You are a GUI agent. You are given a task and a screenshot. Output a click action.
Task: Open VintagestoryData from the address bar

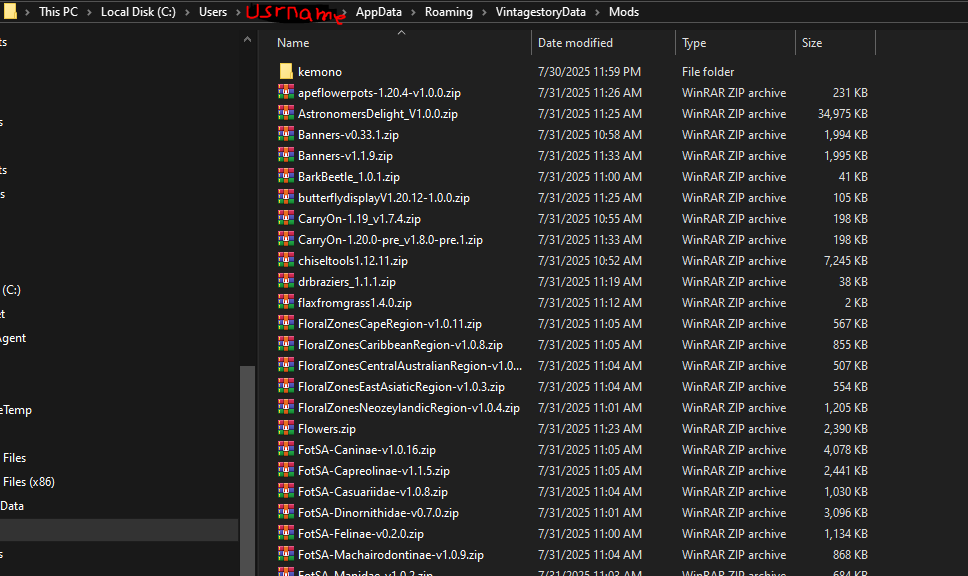pyautogui.click(x=540, y=11)
